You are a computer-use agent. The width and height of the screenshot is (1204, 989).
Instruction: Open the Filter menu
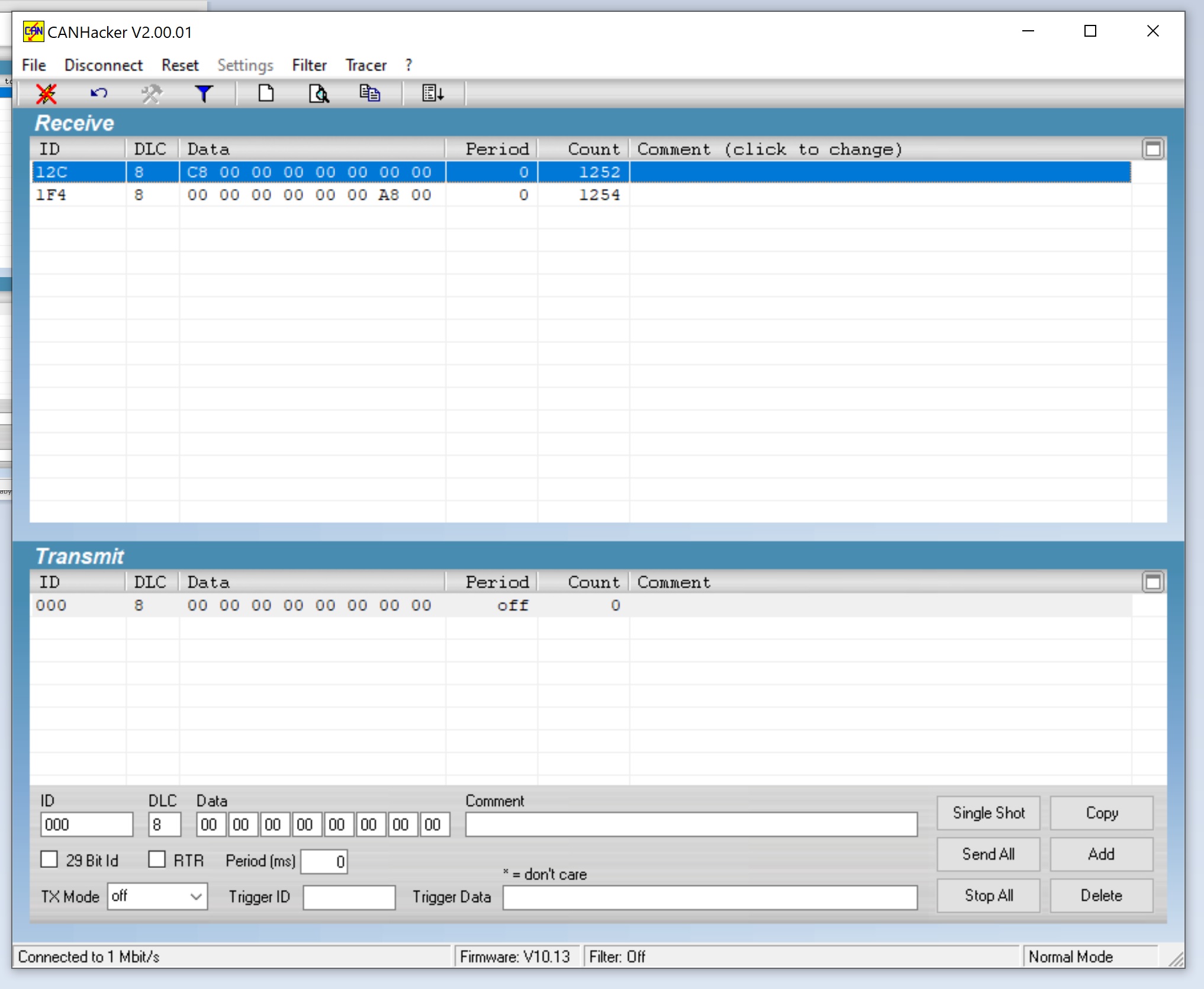click(x=309, y=65)
